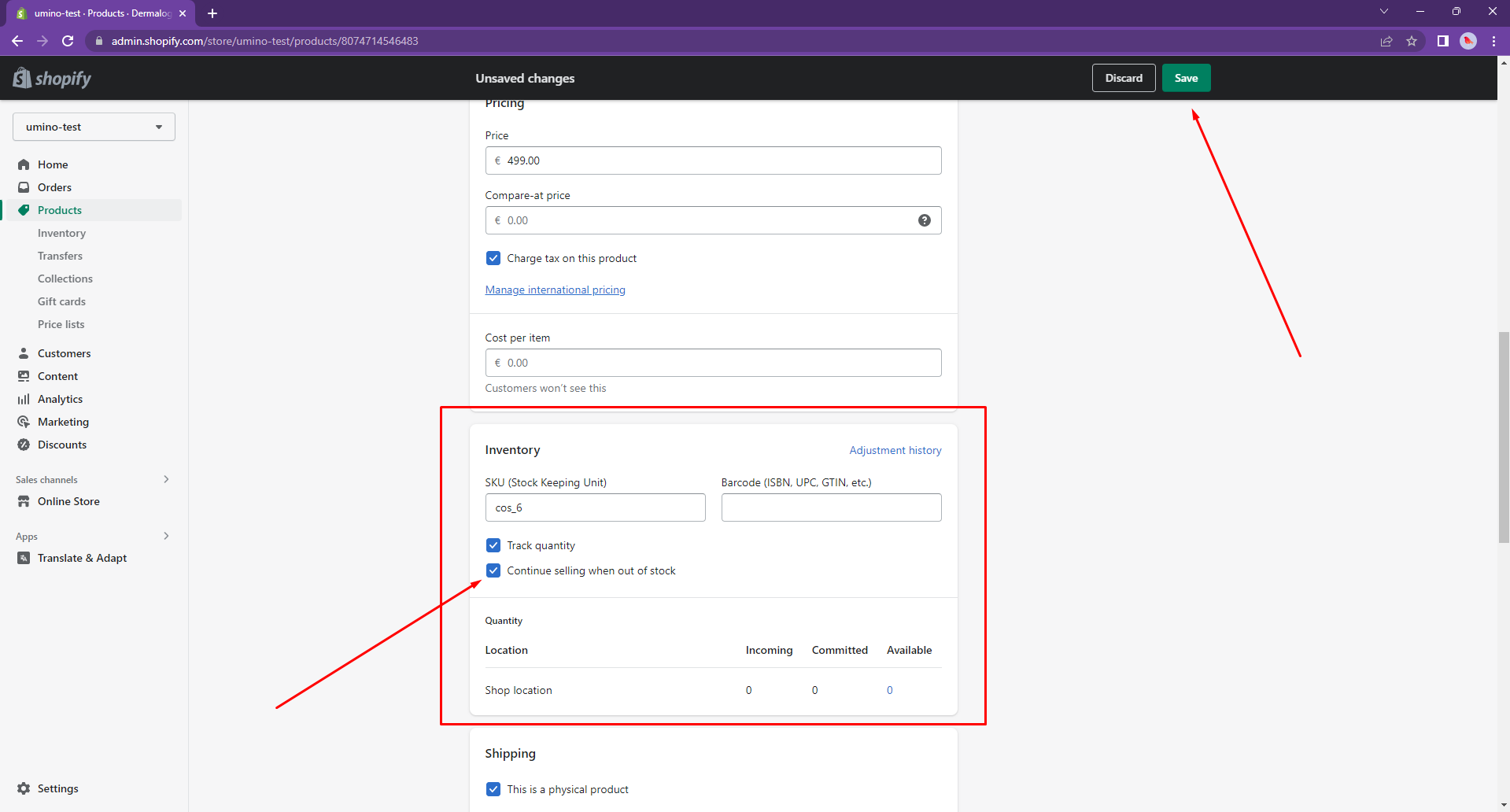
Task: Uncheck Charge tax on this product
Action: click(493, 258)
